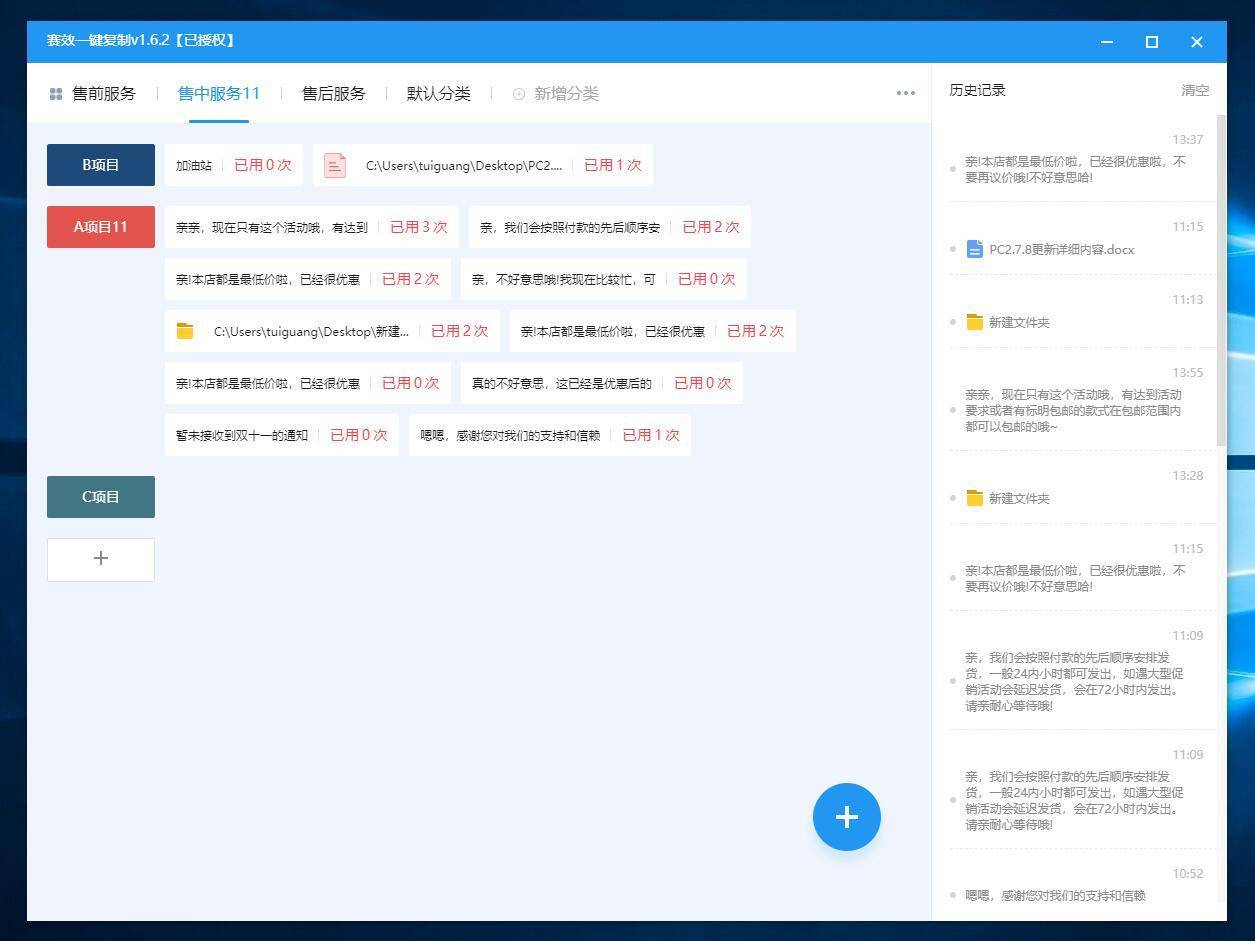Click the 赛效一键复制v1.6.2 window title
1255x941 pixels.
(x=141, y=41)
